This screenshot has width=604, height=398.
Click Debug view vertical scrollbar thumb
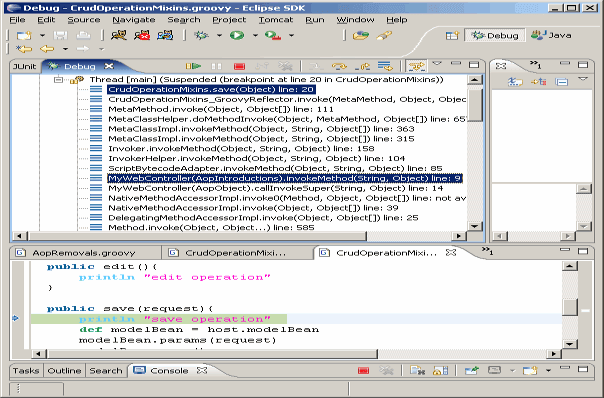[x=475, y=104]
